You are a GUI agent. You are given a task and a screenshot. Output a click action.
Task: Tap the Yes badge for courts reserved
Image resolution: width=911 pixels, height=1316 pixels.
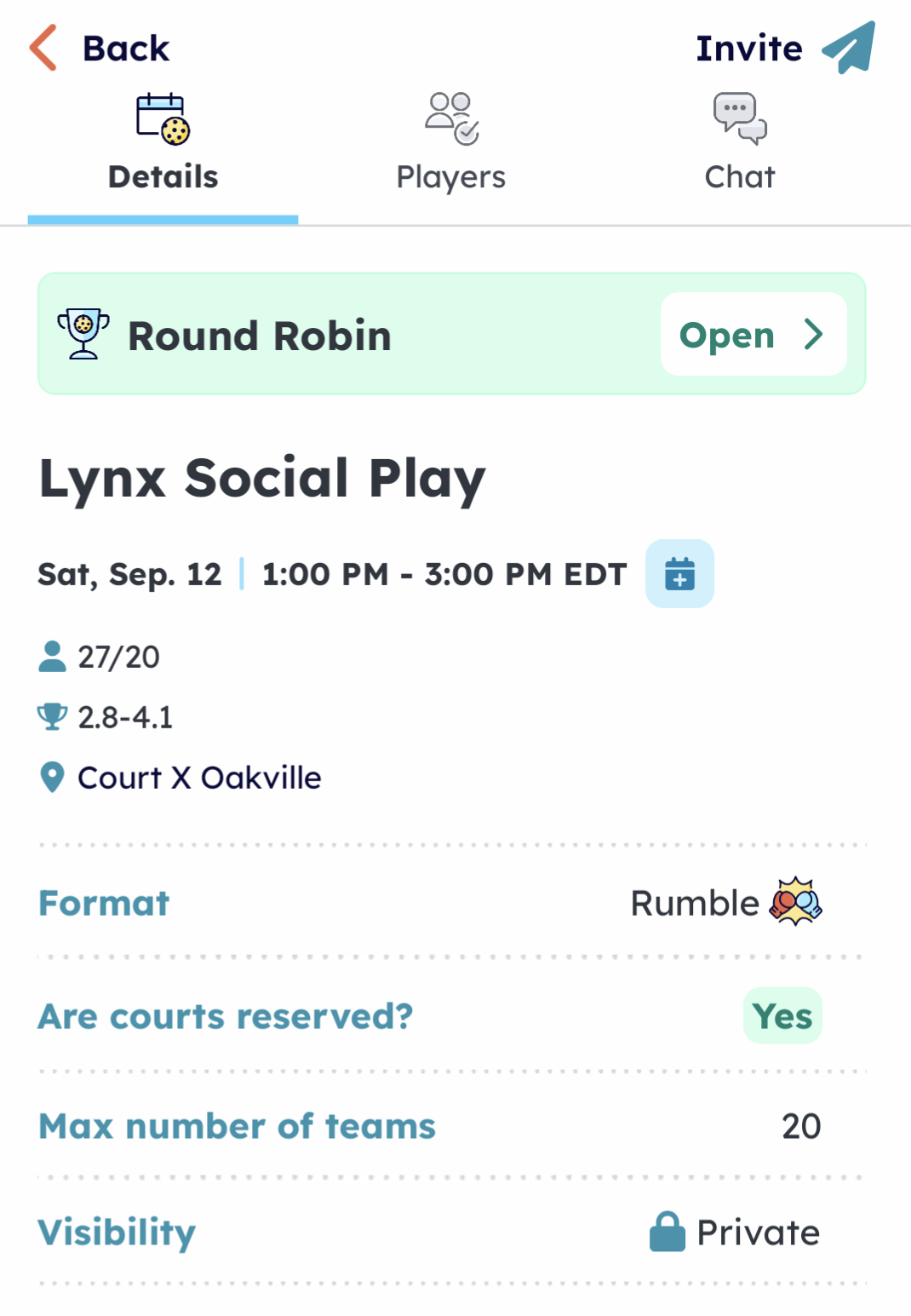(782, 1015)
